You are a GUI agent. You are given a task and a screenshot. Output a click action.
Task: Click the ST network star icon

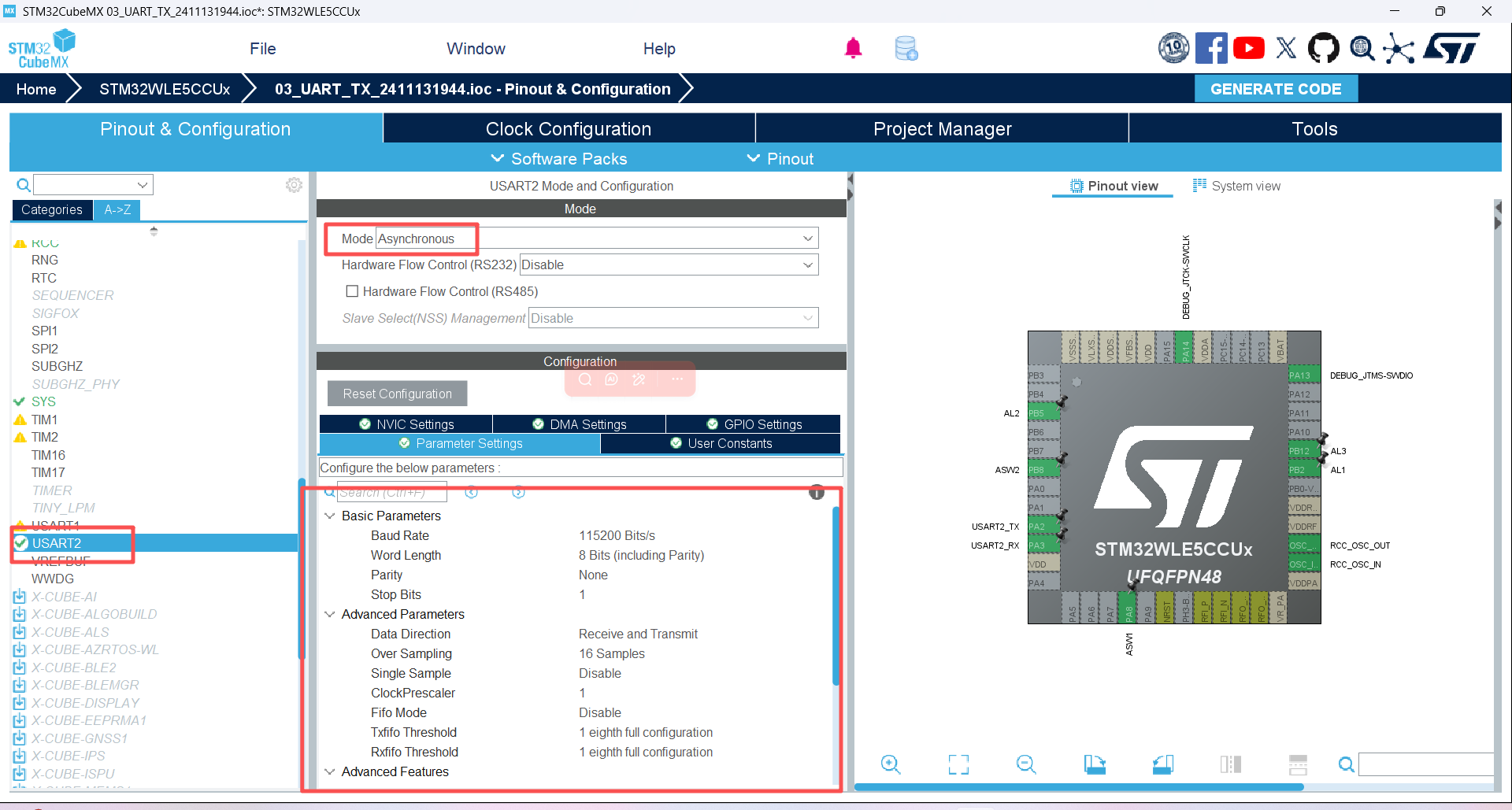pos(1399,48)
